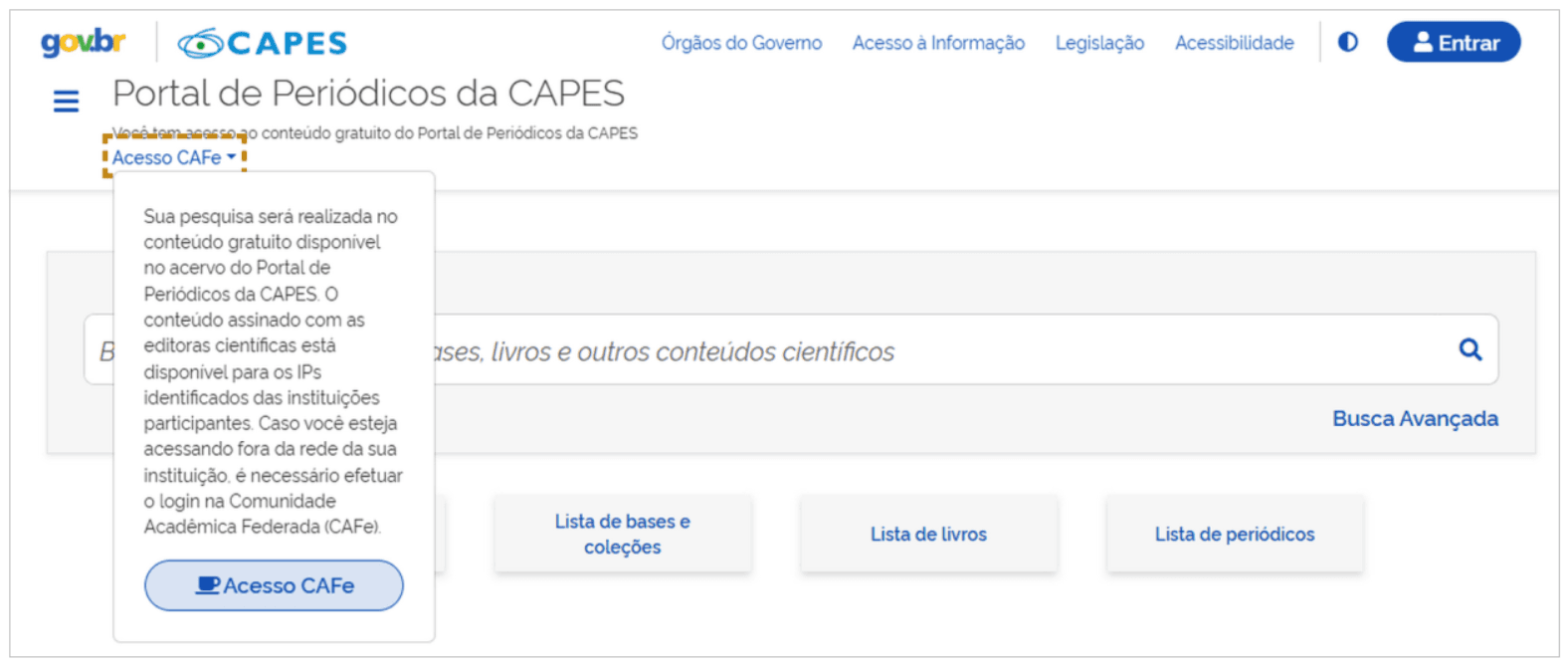Click the CAPES logo

click(263, 43)
